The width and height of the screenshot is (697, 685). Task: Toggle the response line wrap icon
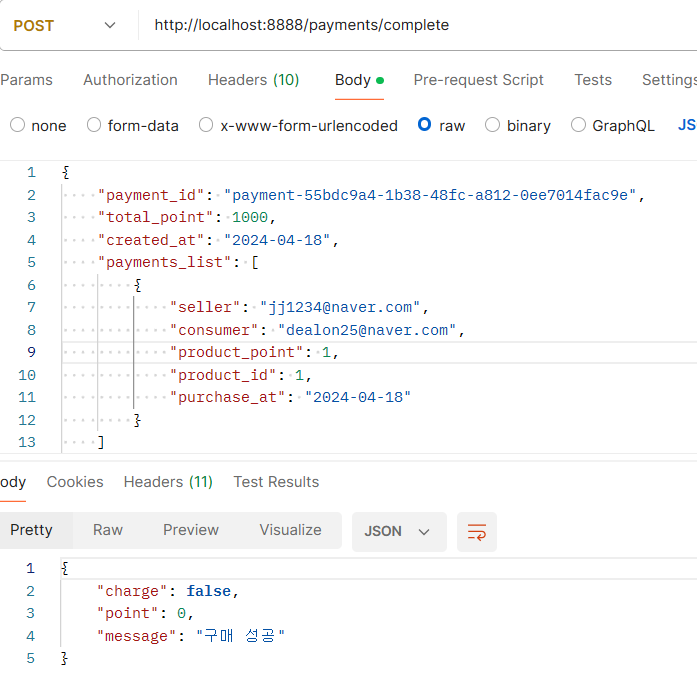(477, 532)
